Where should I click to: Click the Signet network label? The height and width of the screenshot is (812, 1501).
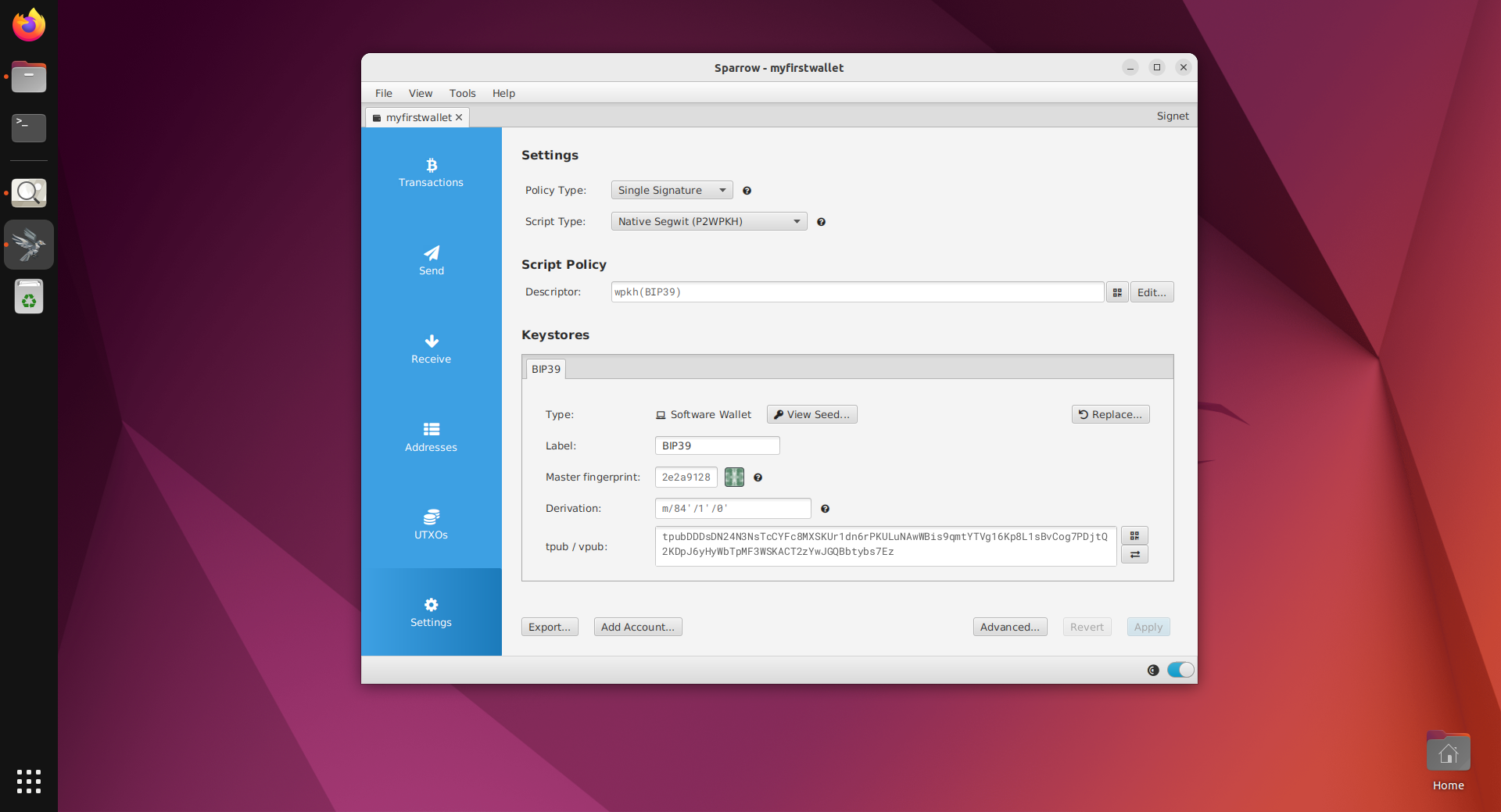(1173, 116)
